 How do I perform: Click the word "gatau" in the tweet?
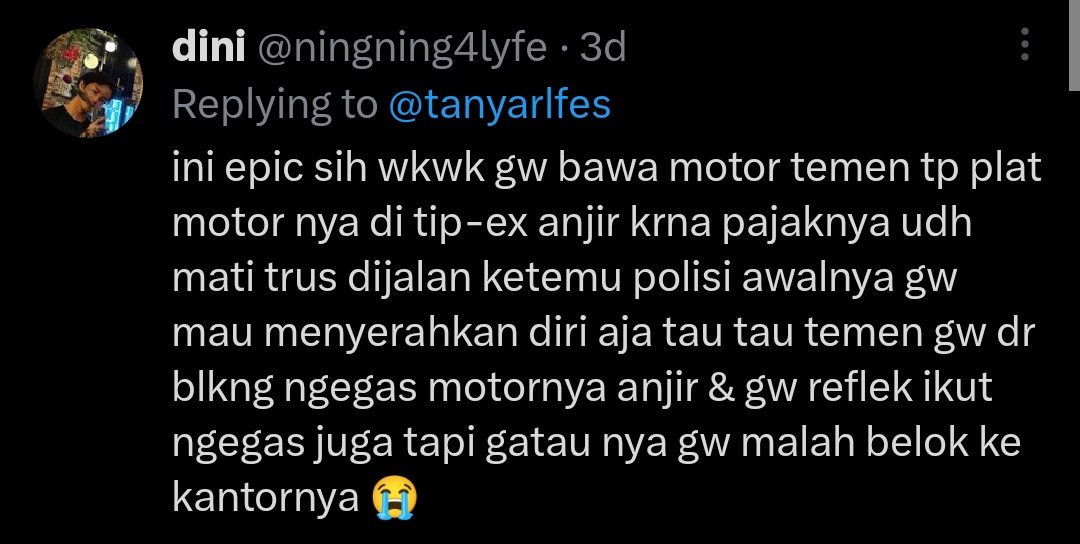pyautogui.click(x=539, y=445)
